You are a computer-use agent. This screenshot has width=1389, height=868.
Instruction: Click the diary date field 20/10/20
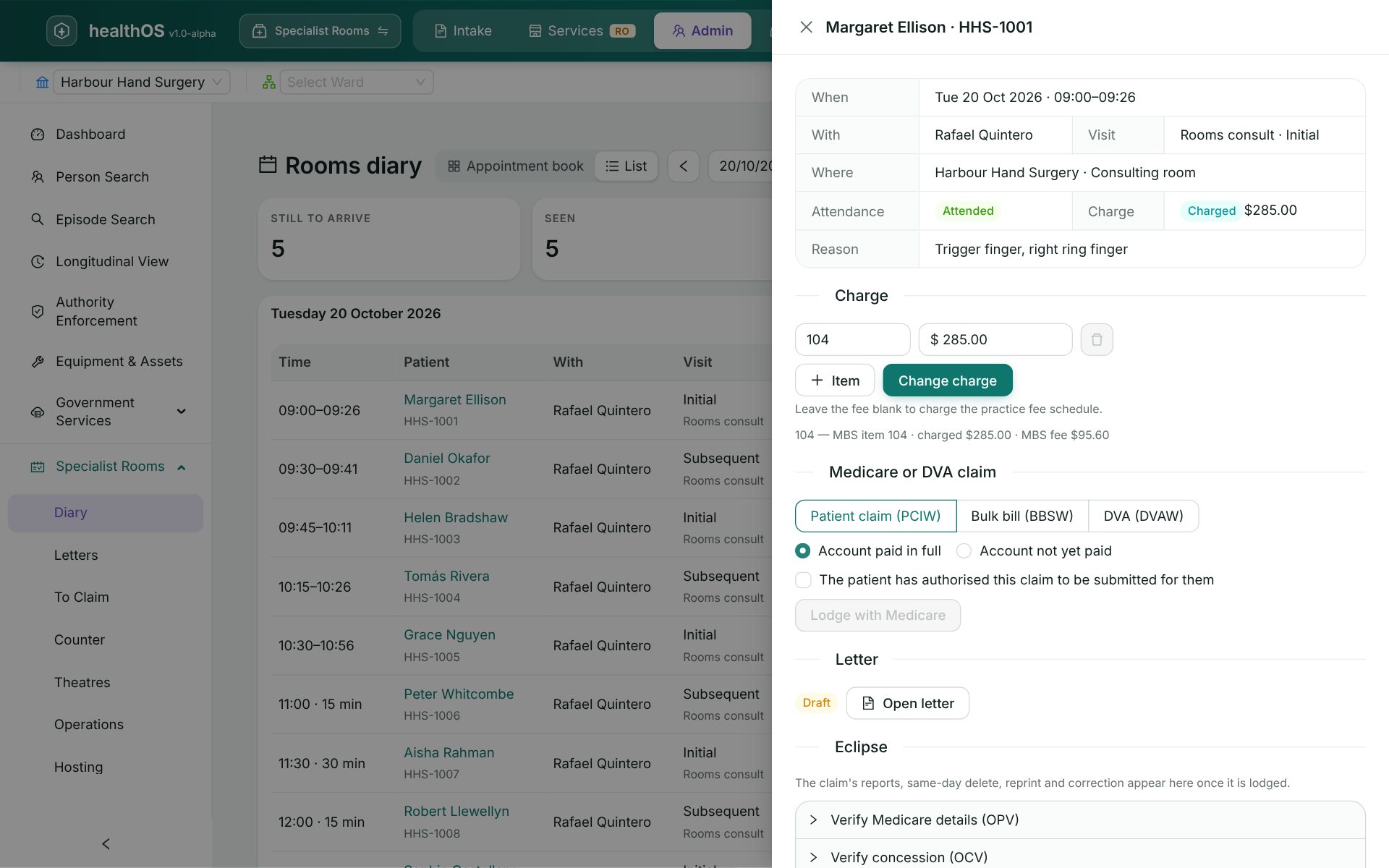pos(741,166)
